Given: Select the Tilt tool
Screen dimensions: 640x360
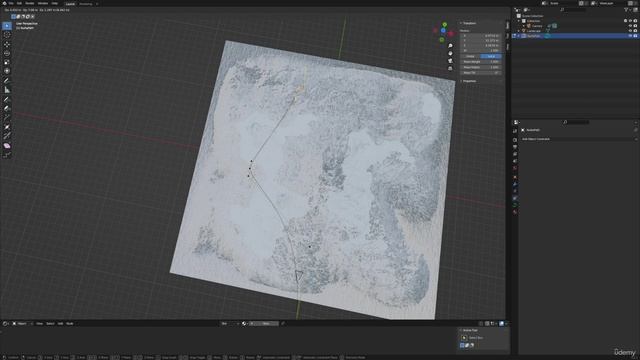Looking at the screenshot, I should (7, 136).
